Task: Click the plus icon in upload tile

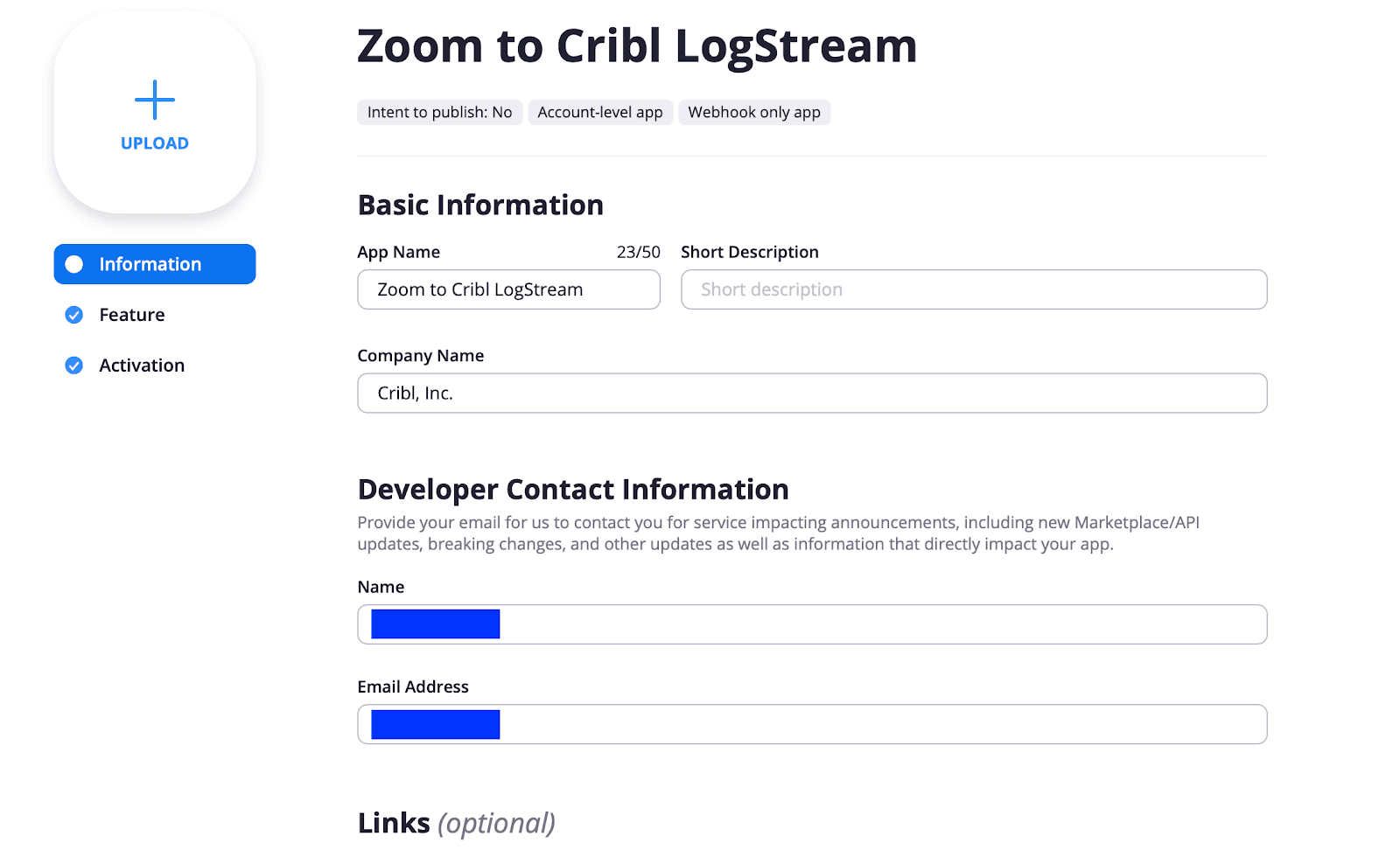Action: pyautogui.click(x=155, y=100)
